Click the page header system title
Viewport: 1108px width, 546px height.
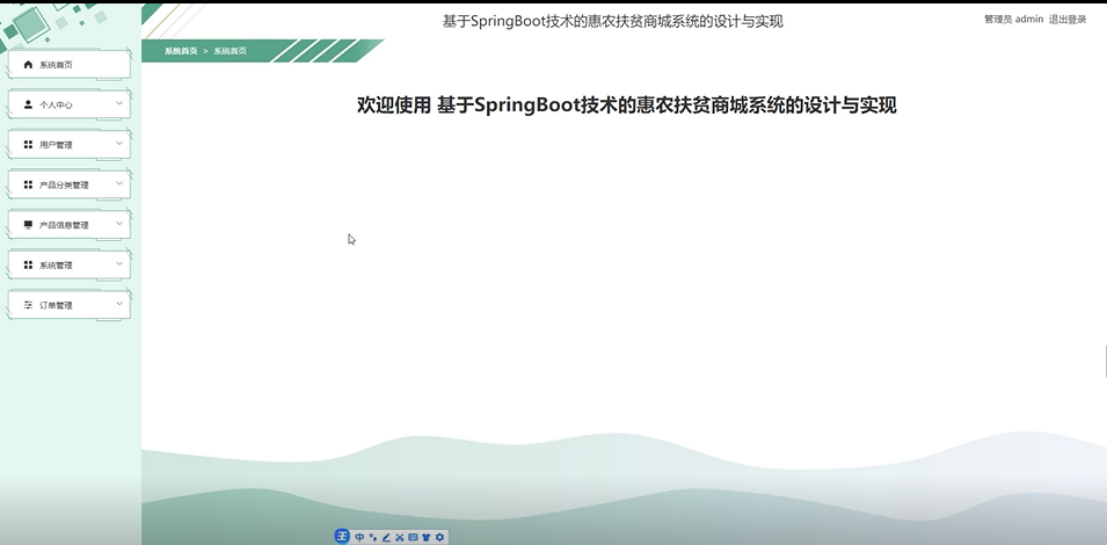tap(613, 21)
